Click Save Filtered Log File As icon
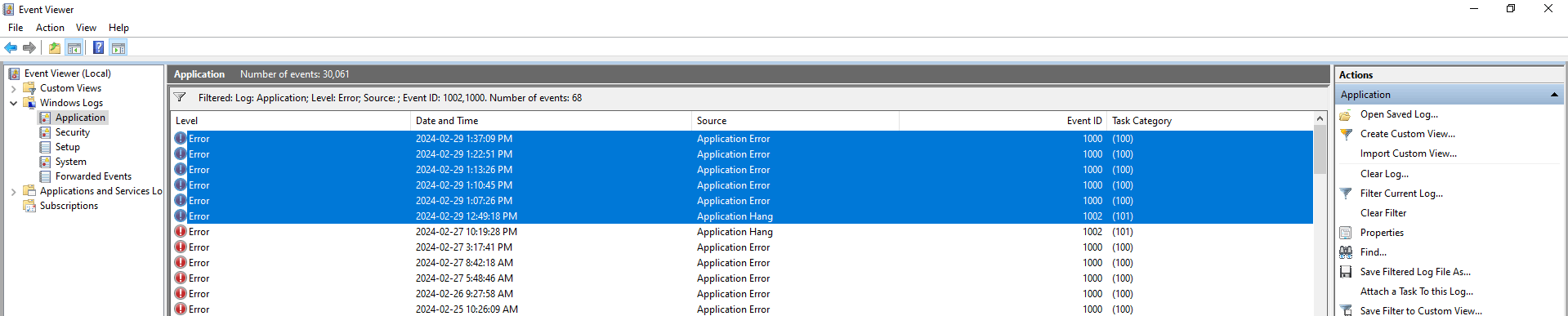 [x=1346, y=272]
